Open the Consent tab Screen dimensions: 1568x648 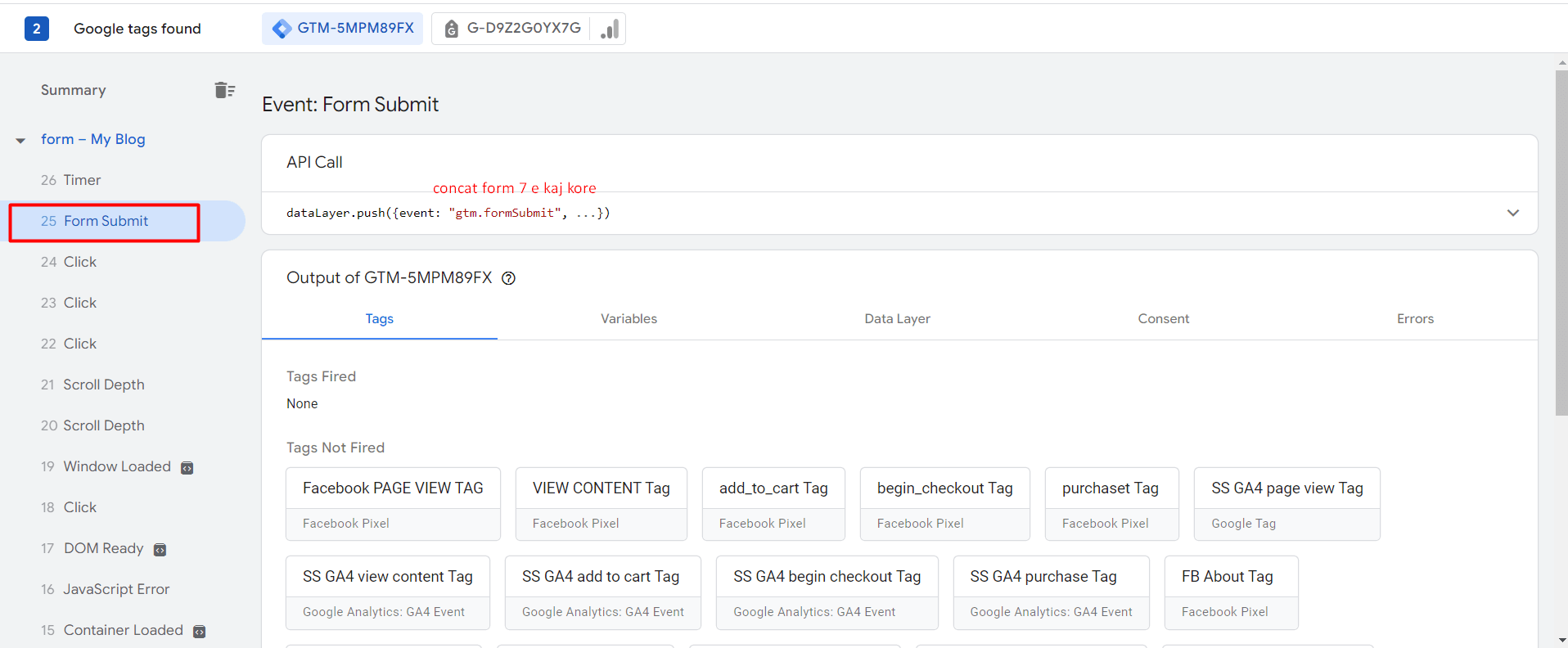pyautogui.click(x=1164, y=319)
